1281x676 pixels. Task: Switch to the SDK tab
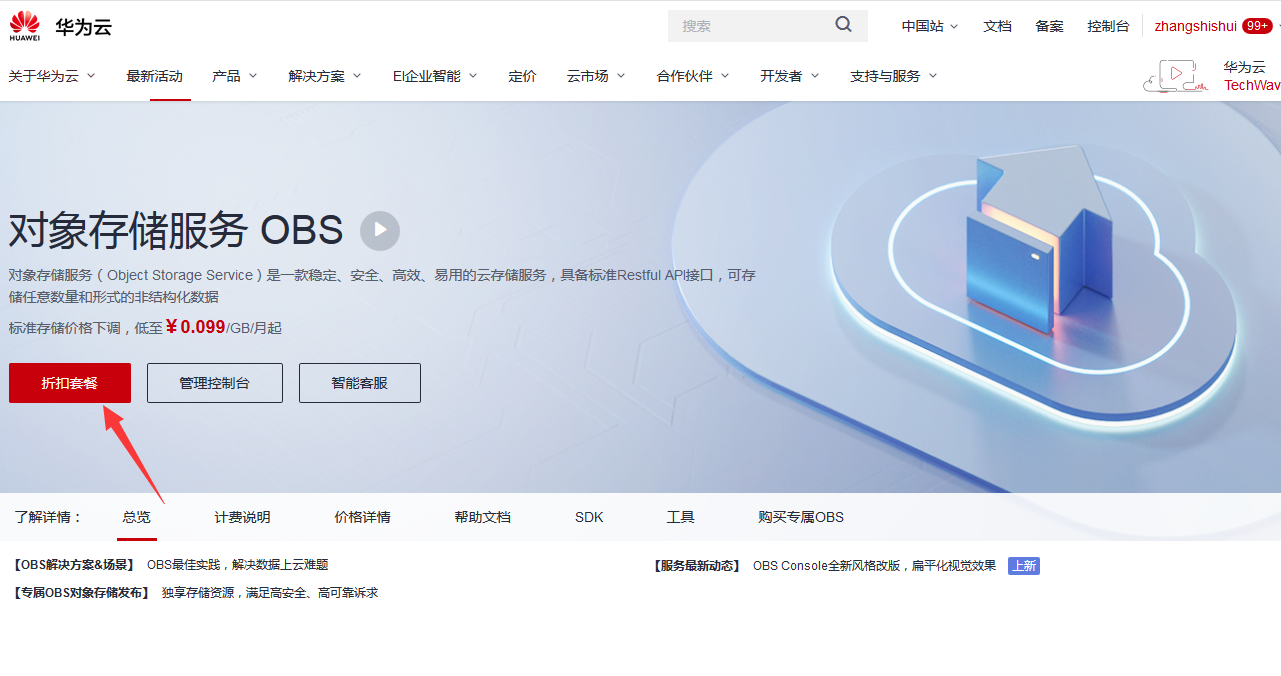[x=589, y=517]
